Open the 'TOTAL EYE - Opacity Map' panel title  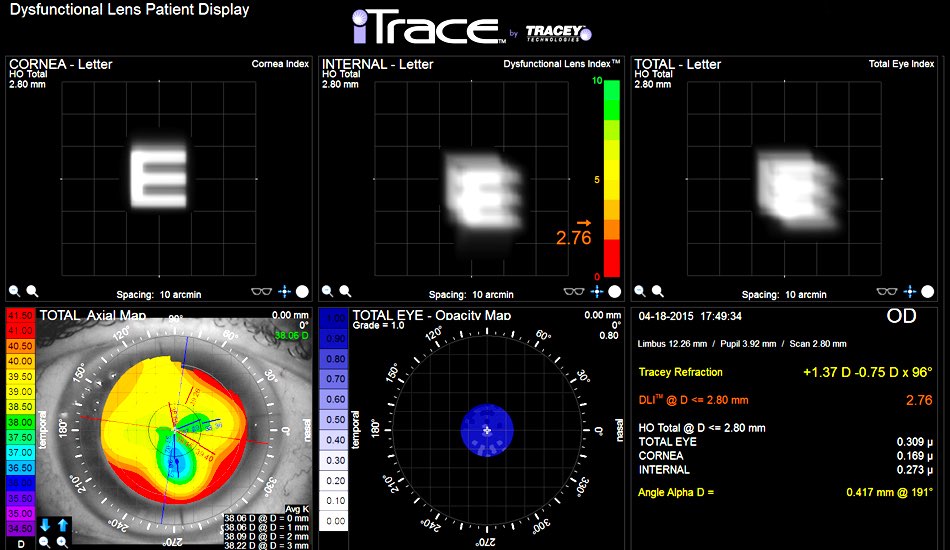432,315
